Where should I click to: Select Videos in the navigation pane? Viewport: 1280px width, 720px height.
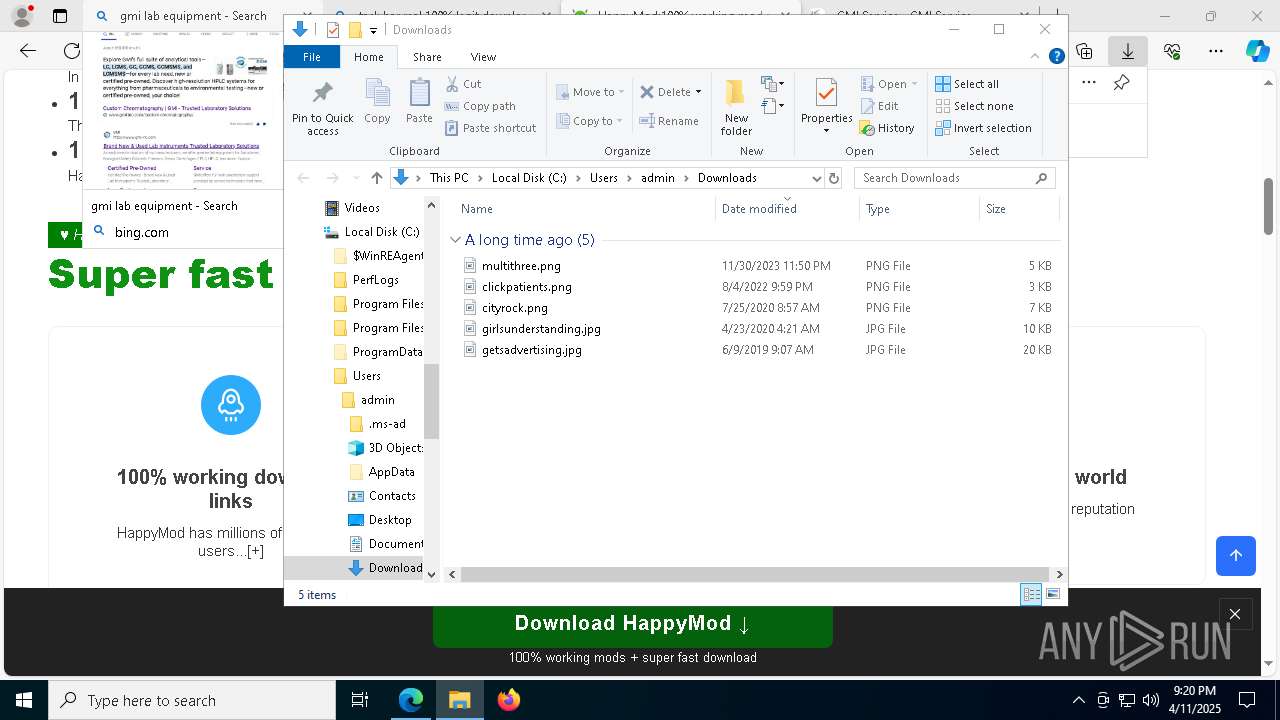click(362, 208)
